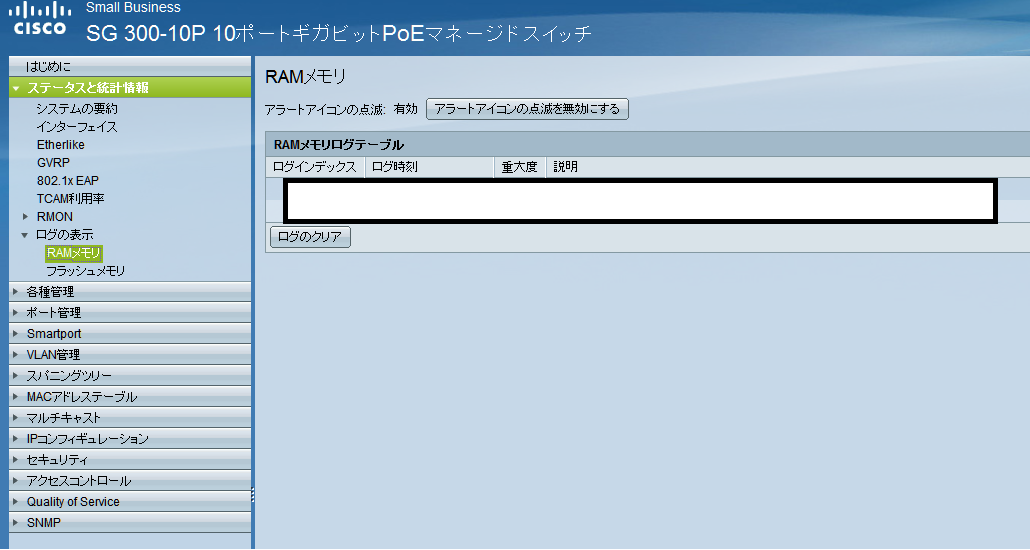
Task: Expand the アクセスコントロール section arrow
Action: tap(16, 481)
